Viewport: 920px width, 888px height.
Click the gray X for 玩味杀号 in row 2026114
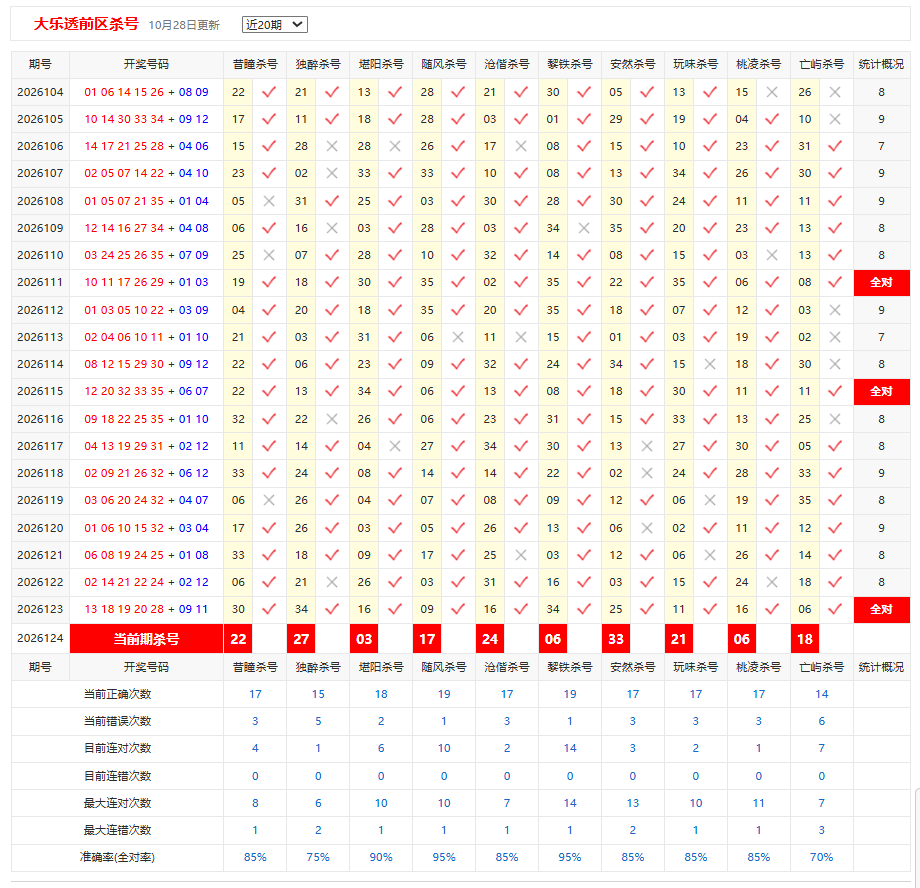tap(710, 364)
